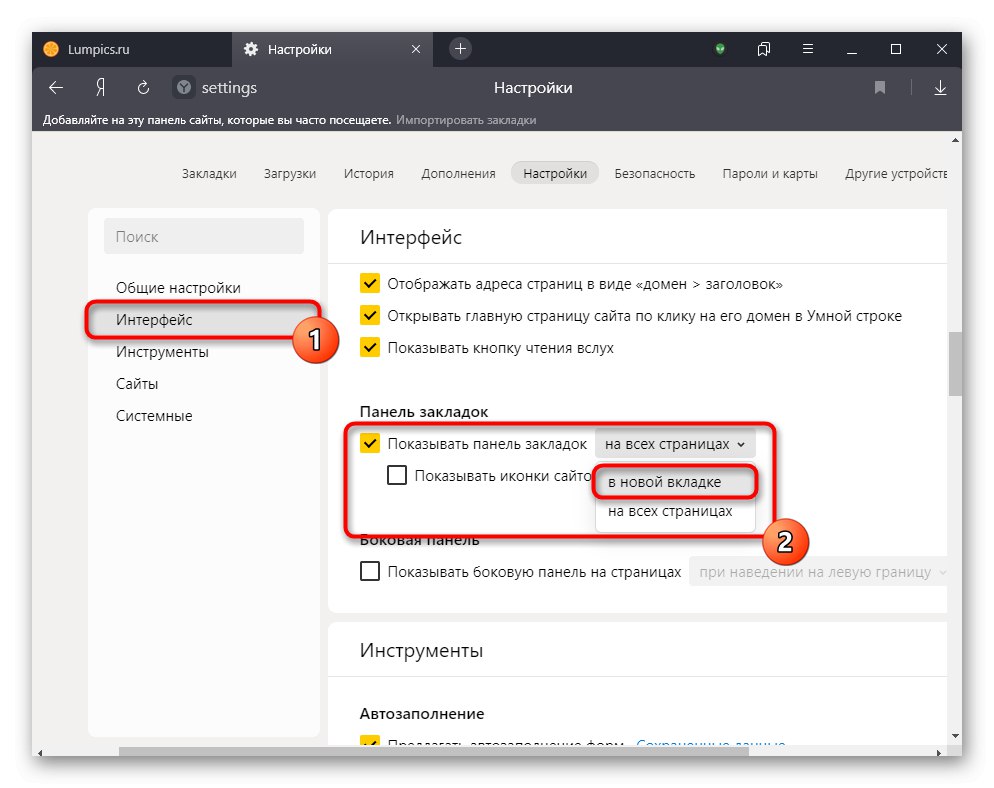This screenshot has width=994, height=788.
Task: Click the Protect shield in the address bar
Action: pyautogui.click(x=183, y=88)
